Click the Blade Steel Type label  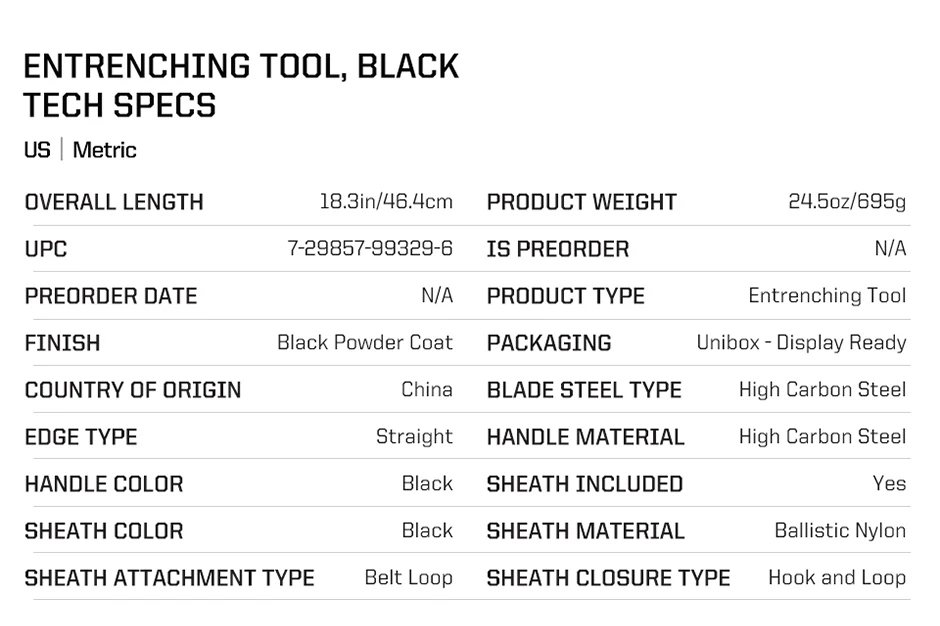[584, 390]
